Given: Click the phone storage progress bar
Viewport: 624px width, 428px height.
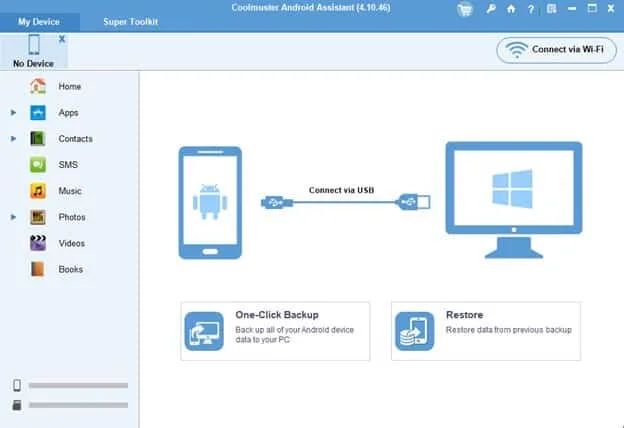Looking at the screenshot, I should (x=78, y=385).
